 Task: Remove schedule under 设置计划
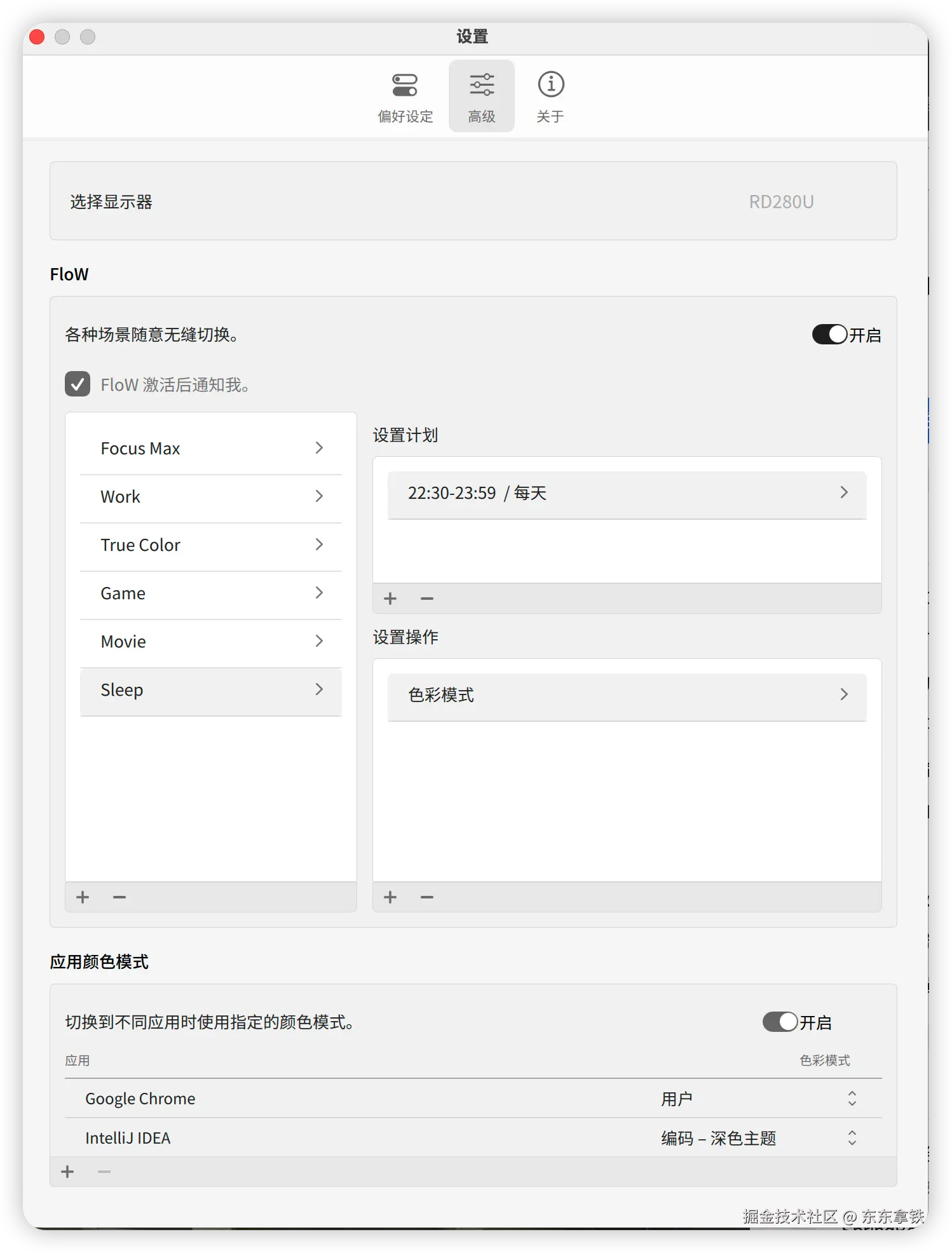coord(427,599)
